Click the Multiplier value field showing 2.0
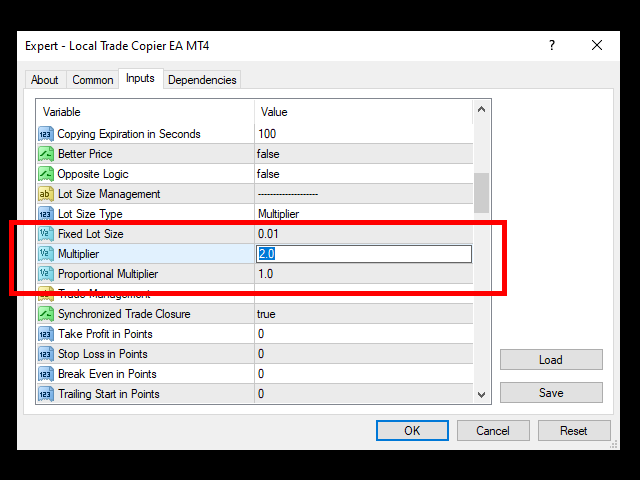The height and width of the screenshot is (480, 640). tap(364, 254)
